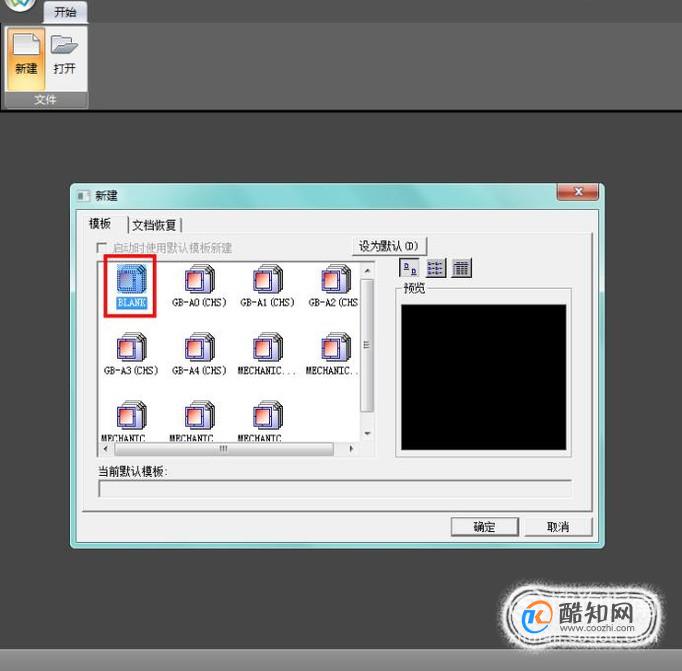Screen dimensions: 682x671
Task: Toggle 启动时使用默认模板新建 checkbox
Action: coord(101,248)
